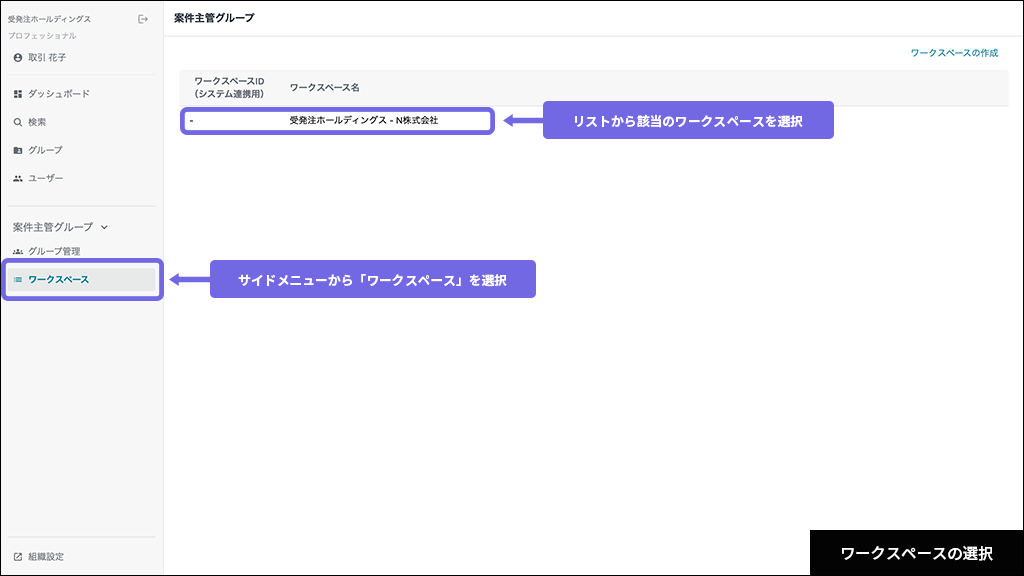Click the list icon beside ワークスペース in the sidebar
Viewport: 1024px width, 576px height.
(18, 280)
